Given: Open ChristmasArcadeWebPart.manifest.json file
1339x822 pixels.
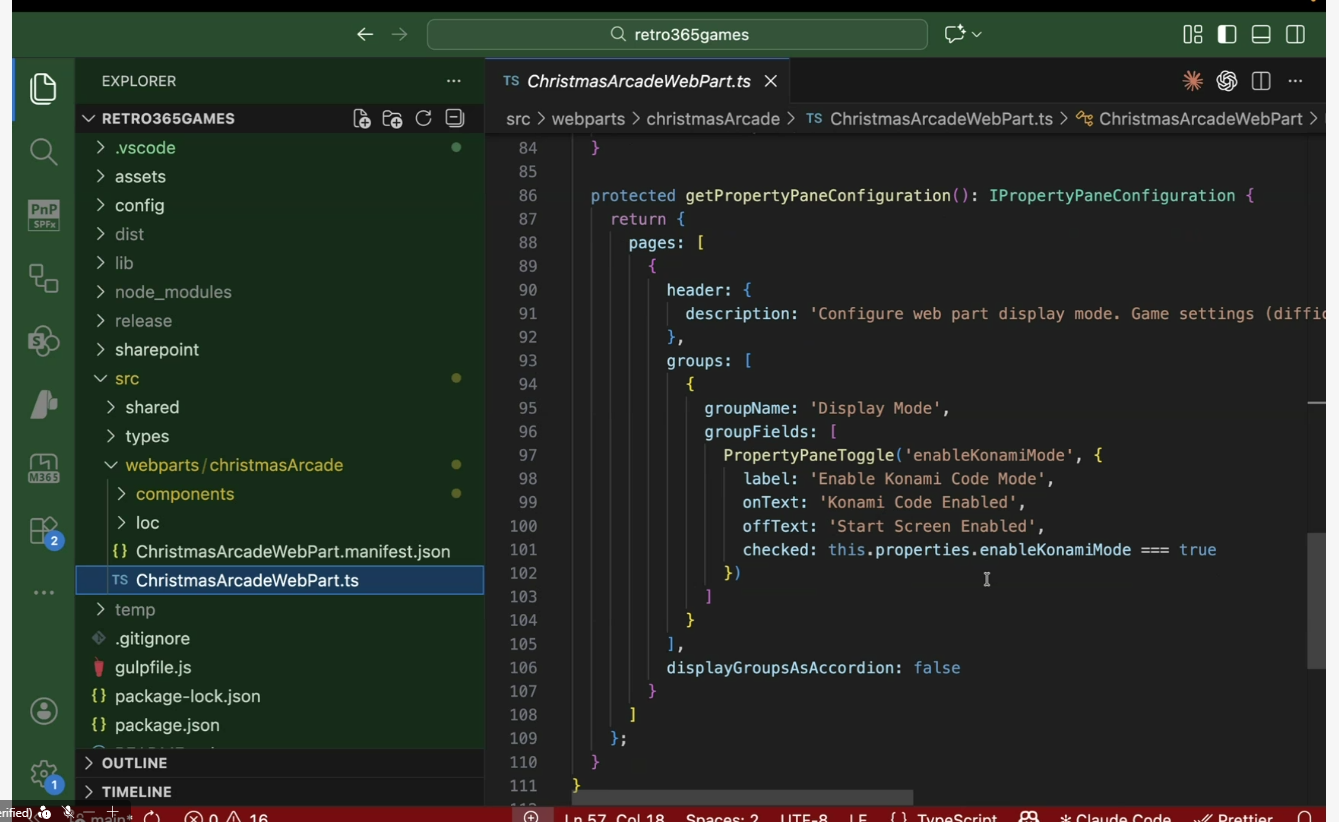Looking at the screenshot, I should [x=292, y=552].
